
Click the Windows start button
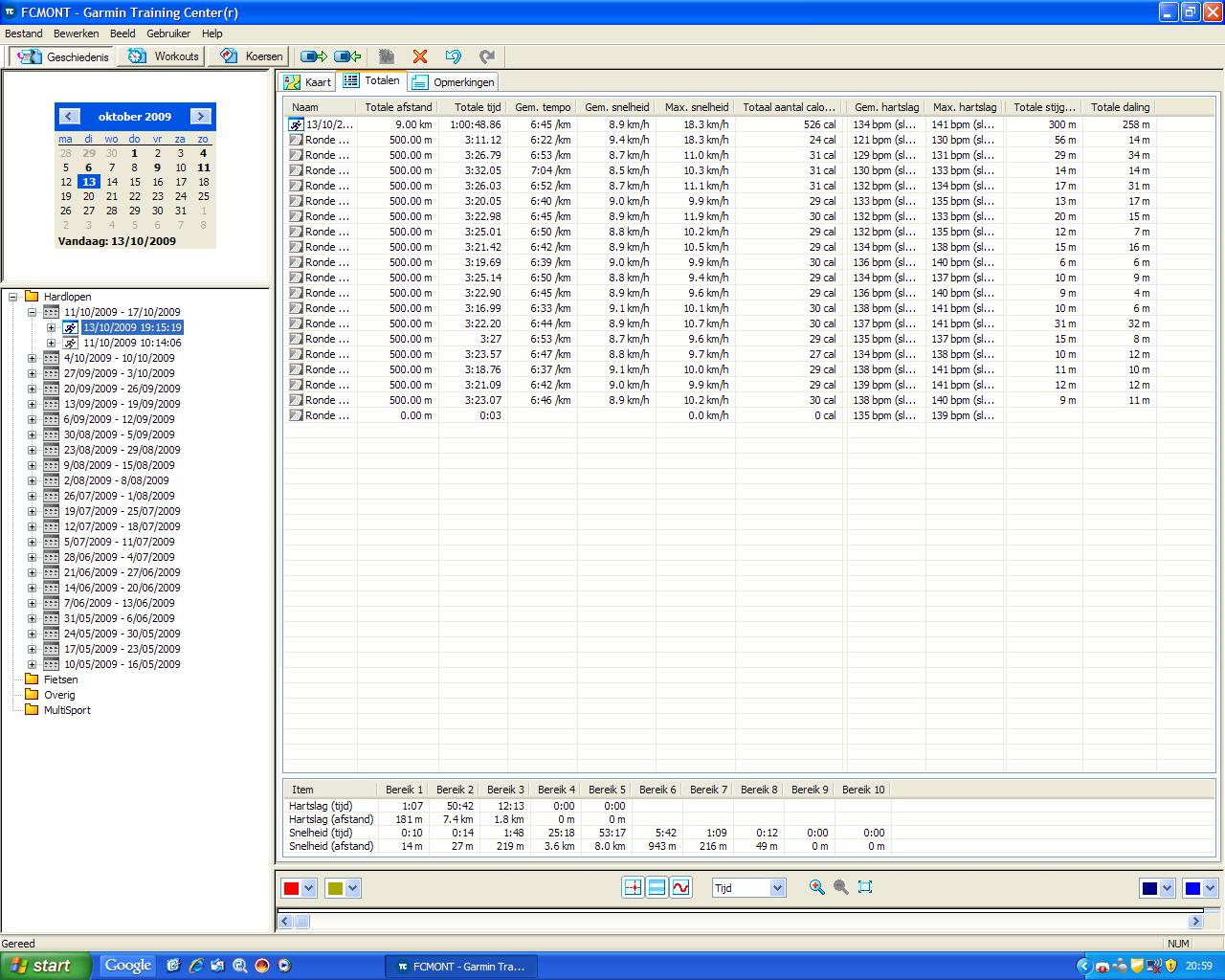point(46,966)
